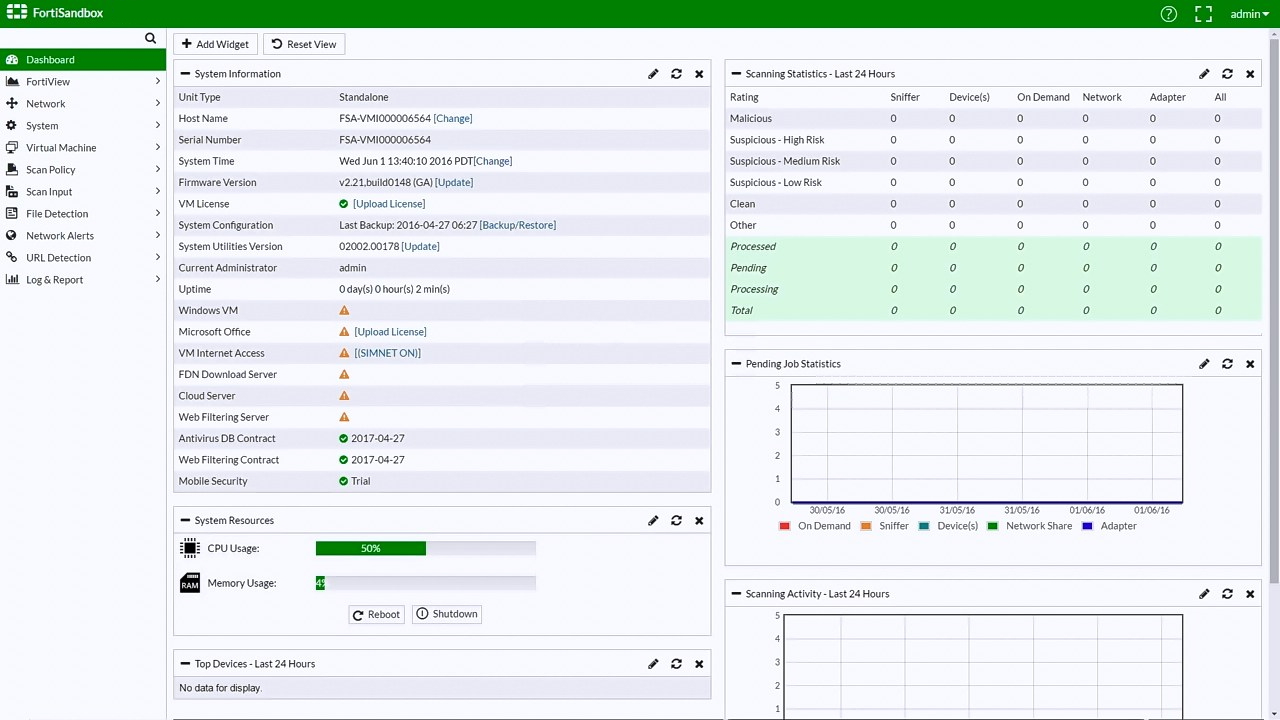Close the Pending Job Statistics widget
The height and width of the screenshot is (720, 1280).
point(1250,364)
